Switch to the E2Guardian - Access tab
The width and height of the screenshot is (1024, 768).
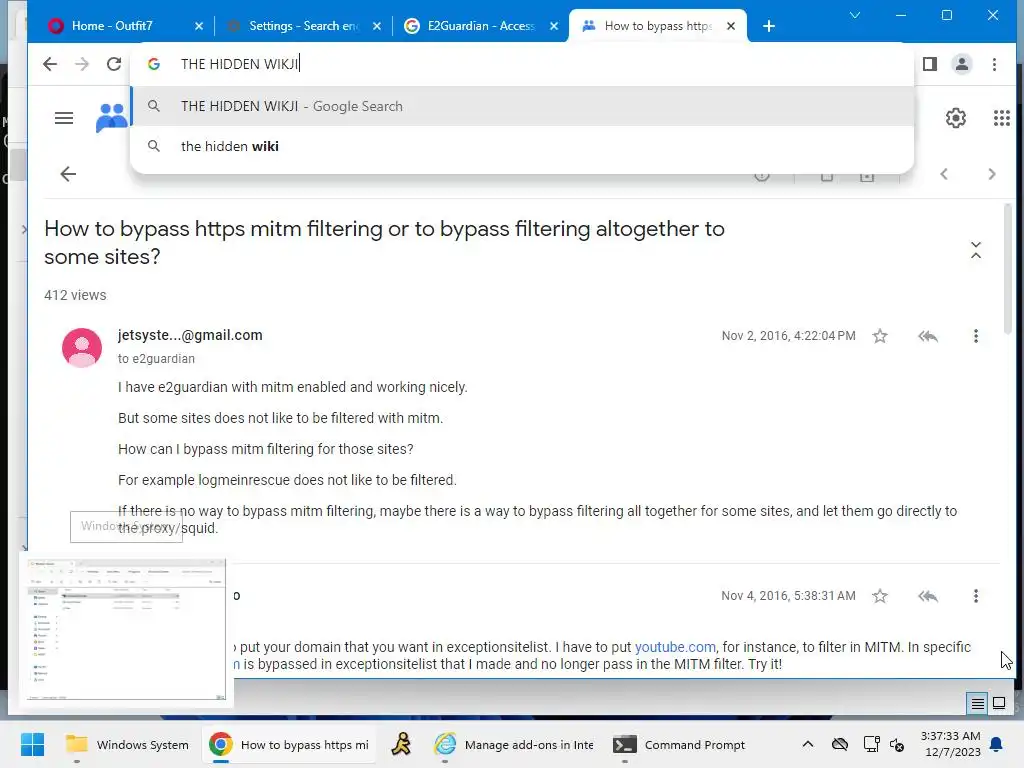click(x=480, y=26)
